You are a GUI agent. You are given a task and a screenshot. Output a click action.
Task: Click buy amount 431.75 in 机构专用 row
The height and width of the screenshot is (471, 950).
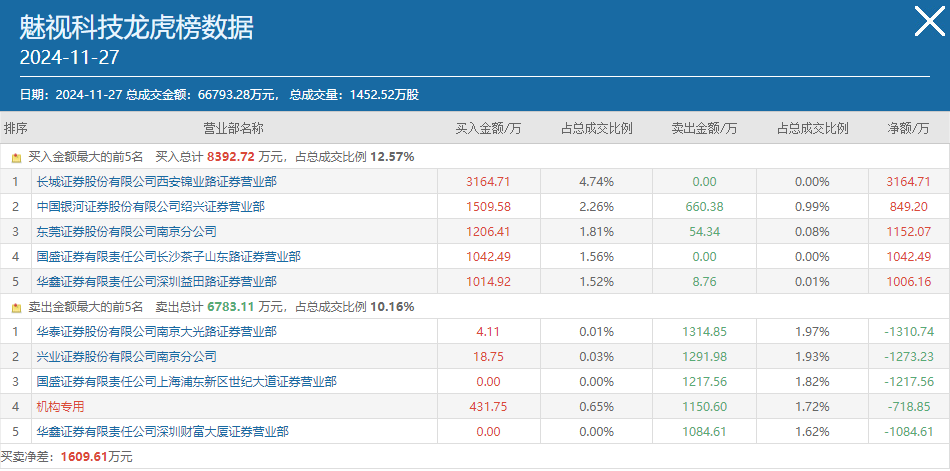(488, 407)
